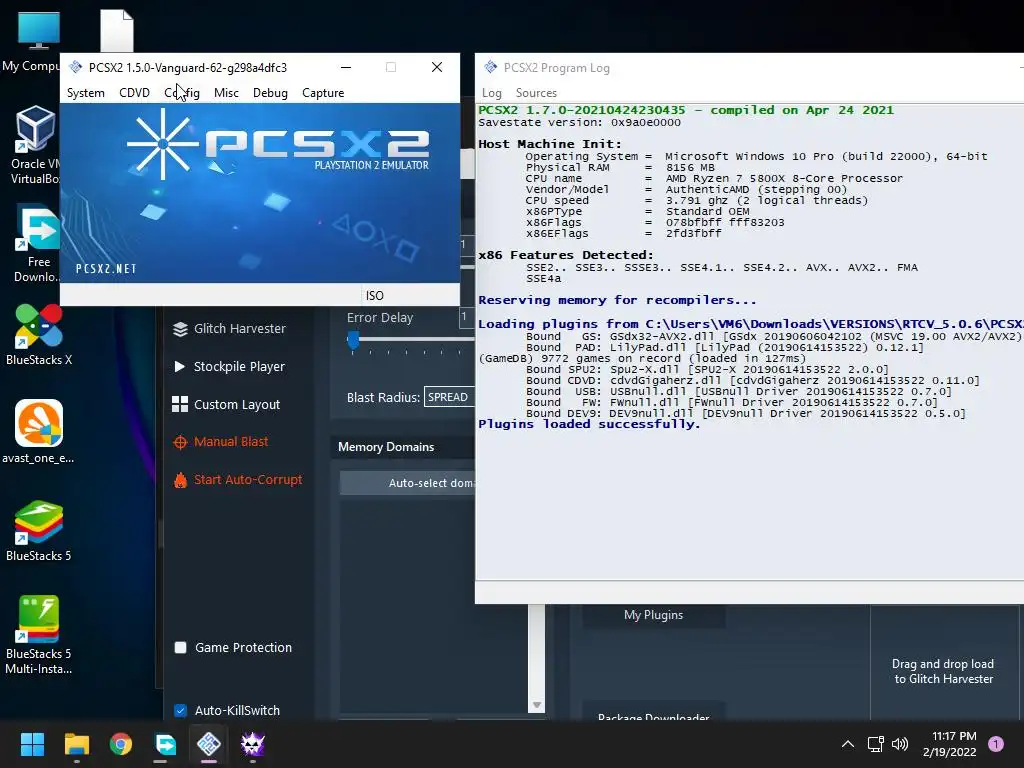Open File Explorer from taskbar
Viewport: 1024px width, 768px height.
pyautogui.click(x=76, y=744)
